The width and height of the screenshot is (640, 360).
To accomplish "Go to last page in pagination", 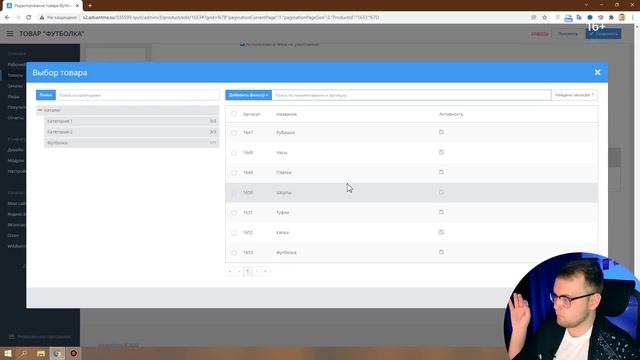I will coord(265,271).
